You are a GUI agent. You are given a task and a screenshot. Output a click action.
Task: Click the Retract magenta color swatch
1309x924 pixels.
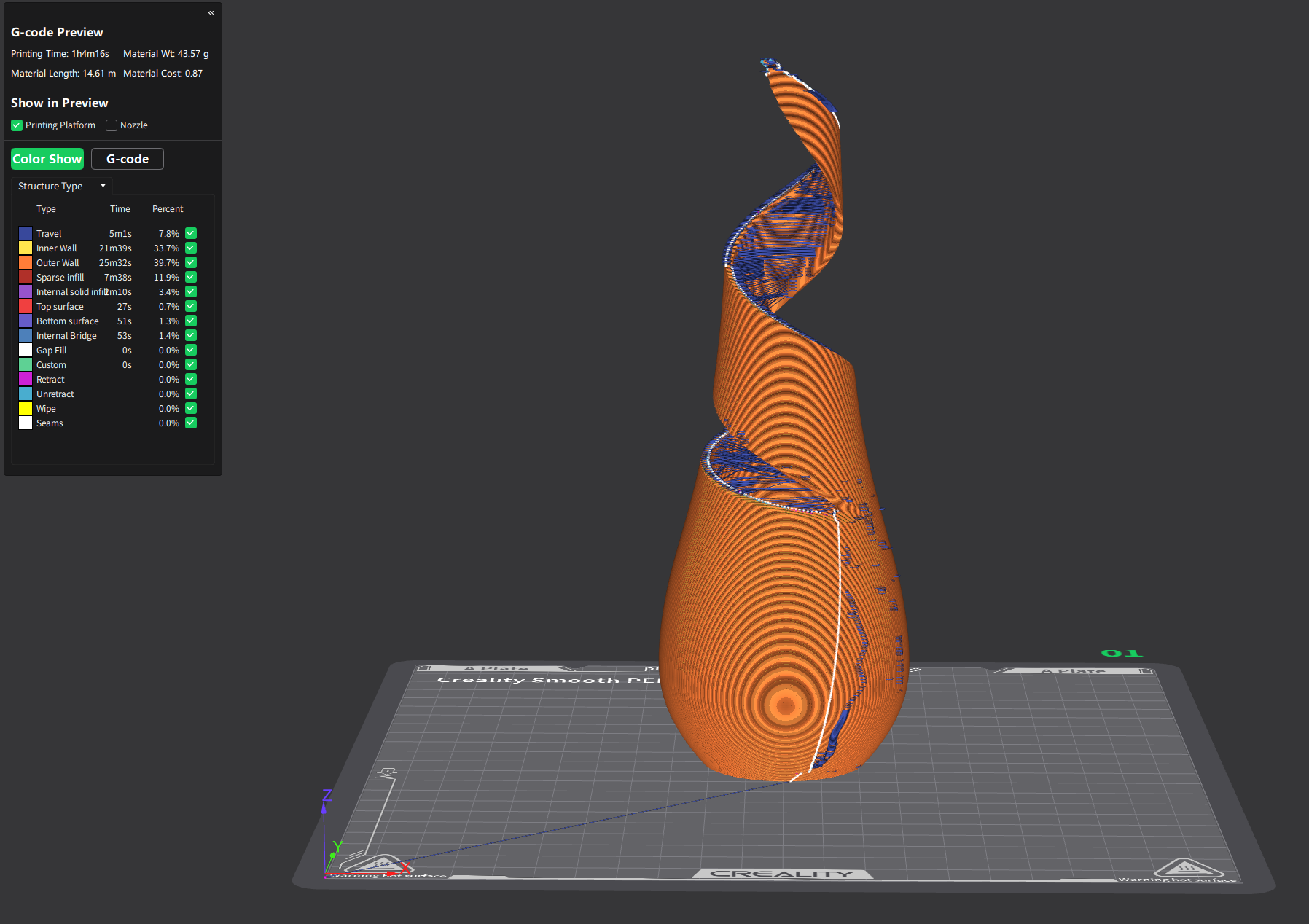click(x=26, y=379)
